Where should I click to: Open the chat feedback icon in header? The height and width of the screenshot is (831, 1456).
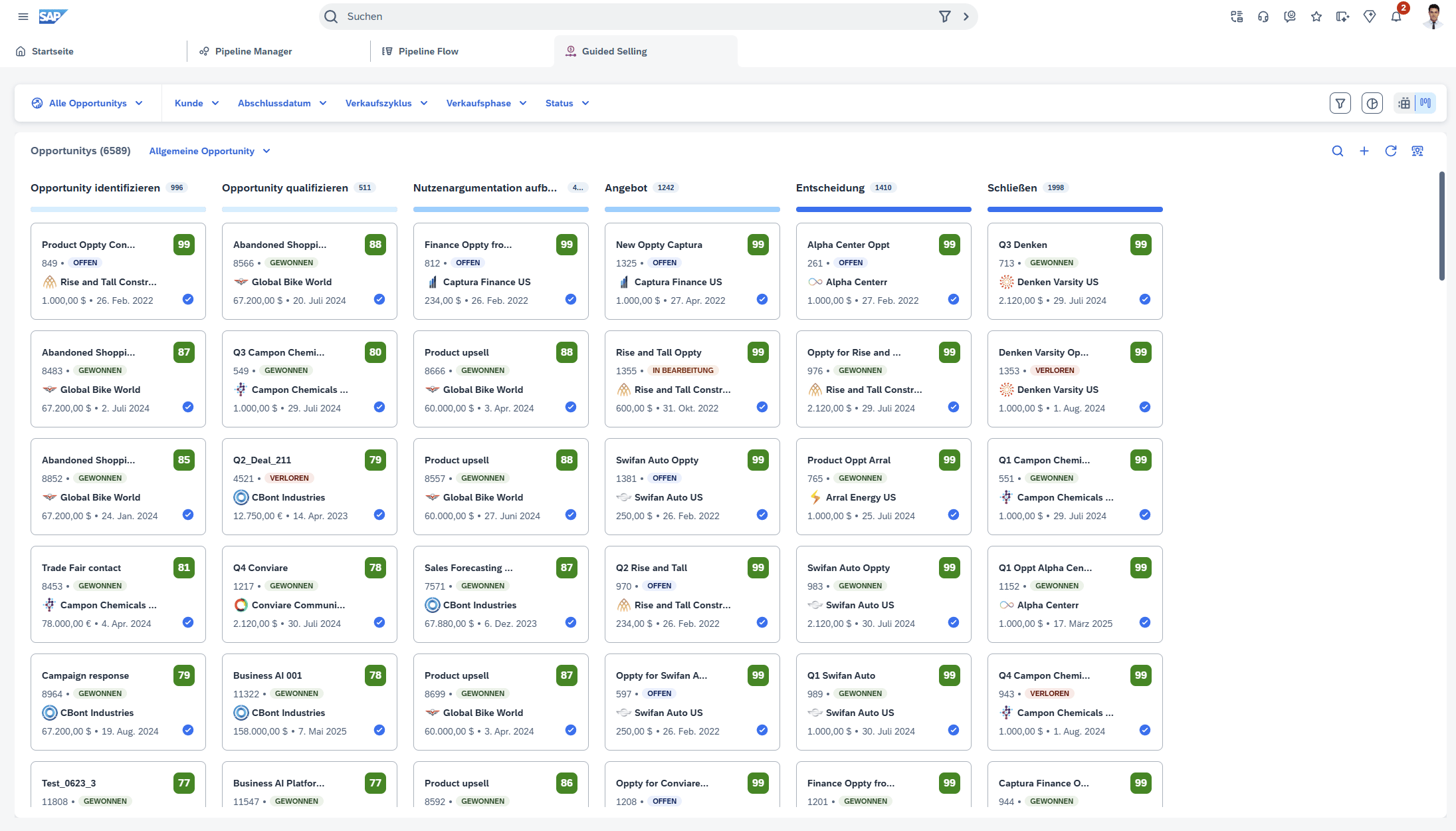pos(1290,17)
